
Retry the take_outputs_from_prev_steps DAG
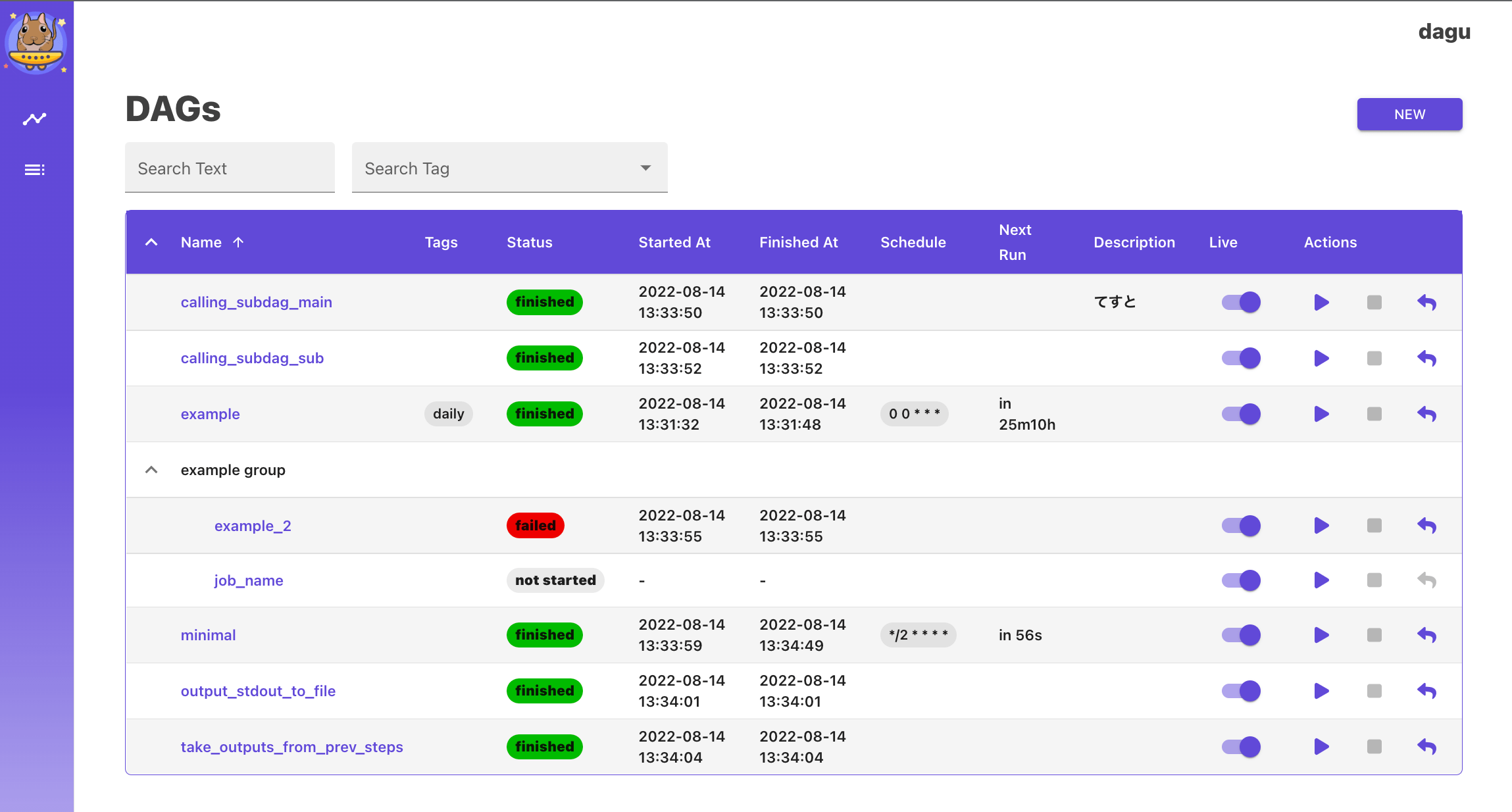[x=1426, y=747]
